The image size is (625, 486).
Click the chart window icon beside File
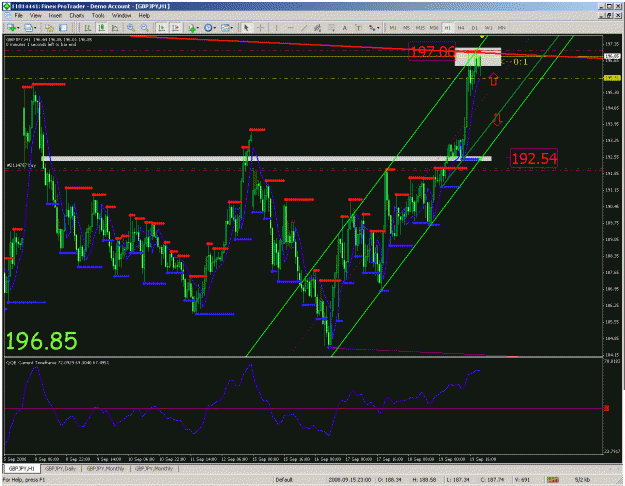click(7, 16)
